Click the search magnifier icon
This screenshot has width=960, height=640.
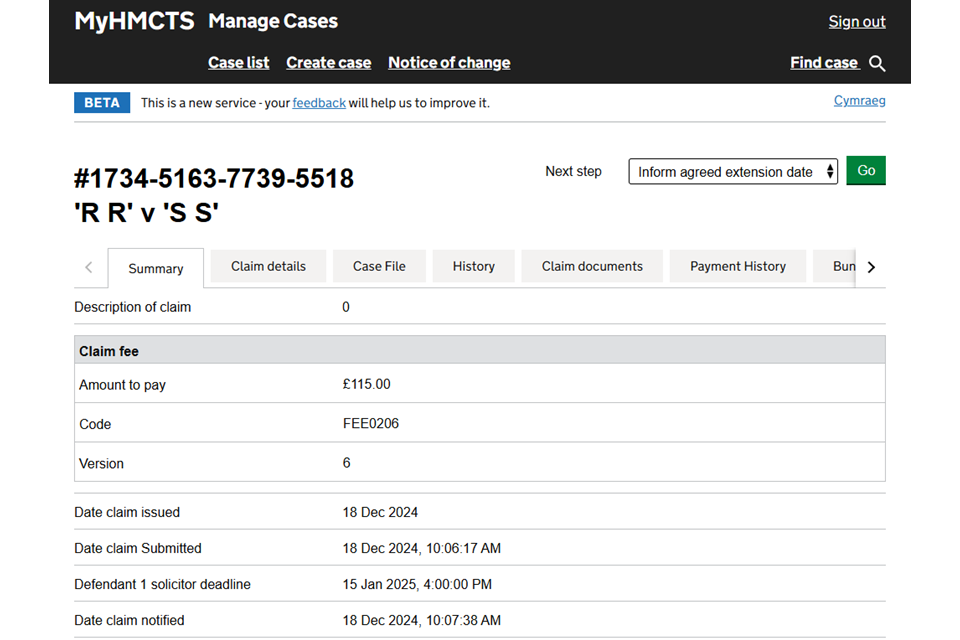pyautogui.click(x=877, y=63)
